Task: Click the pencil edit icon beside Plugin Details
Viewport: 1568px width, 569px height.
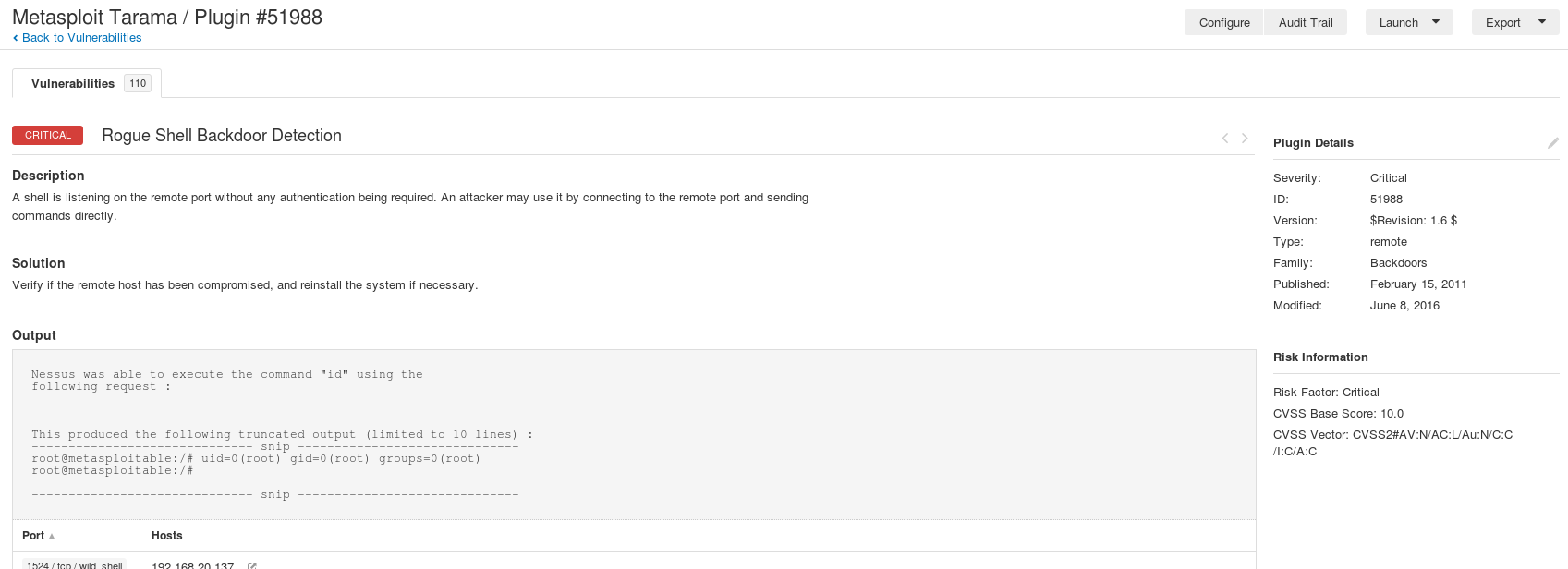Action: tap(1553, 143)
